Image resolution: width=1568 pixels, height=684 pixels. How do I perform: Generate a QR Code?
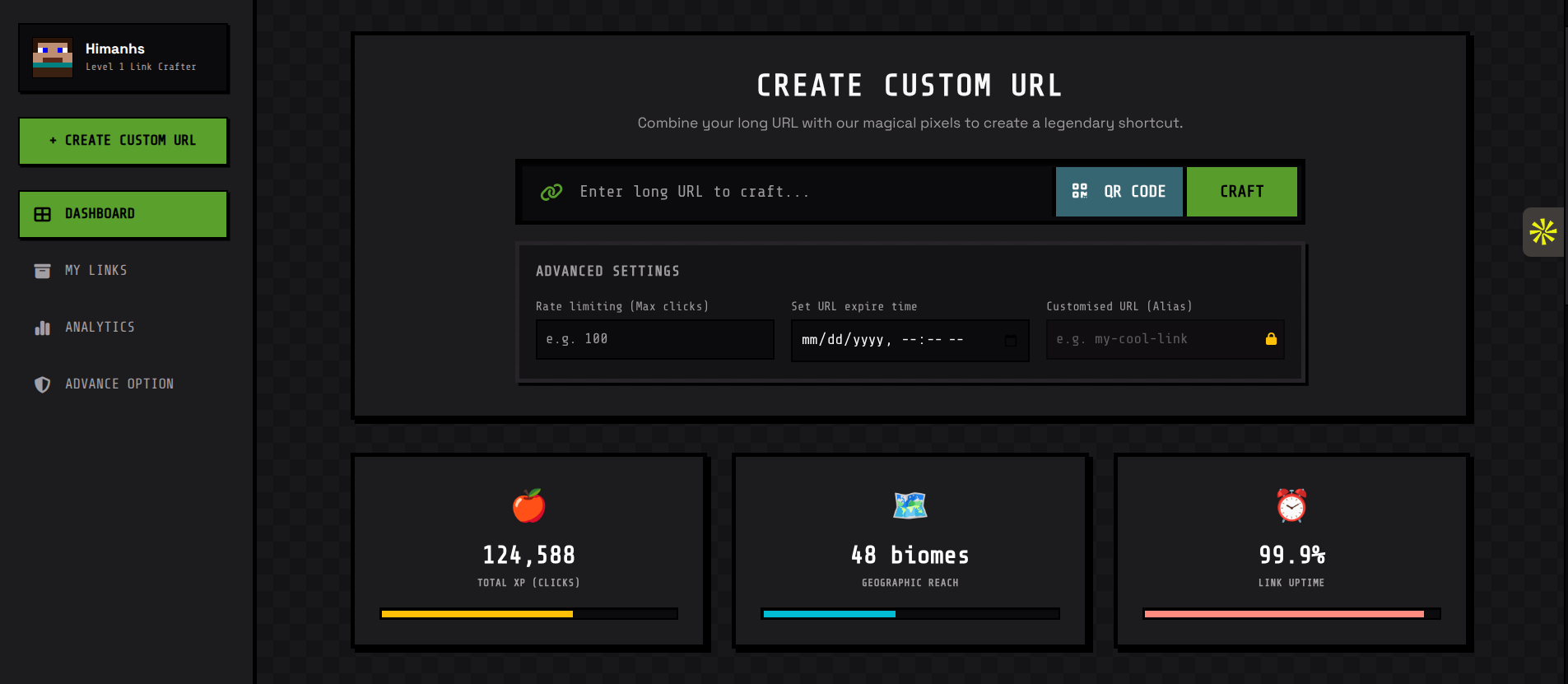[1119, 192]
